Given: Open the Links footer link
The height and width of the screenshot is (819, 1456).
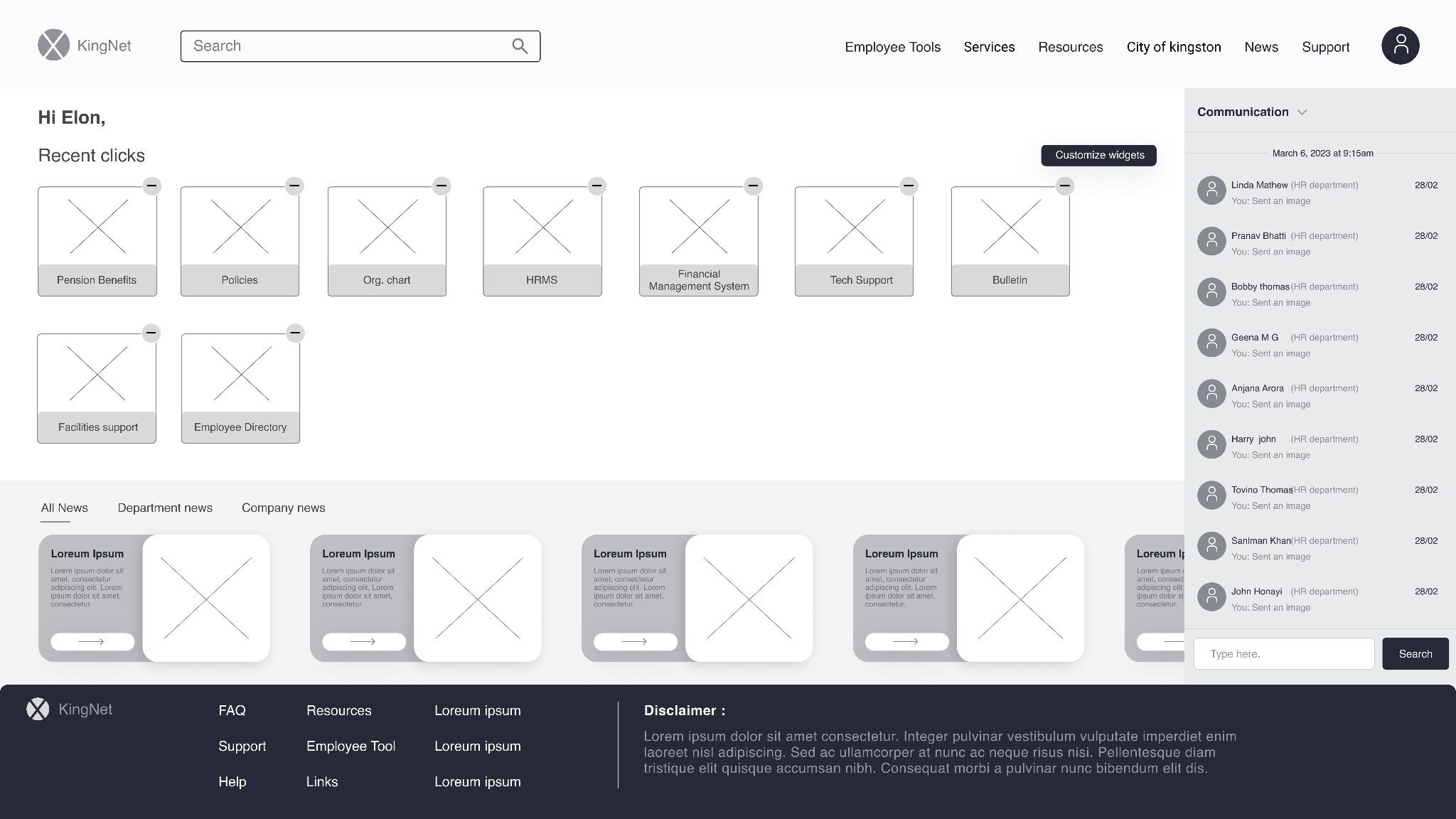Looking at the screenshot, I should click(x=322, y=781).
